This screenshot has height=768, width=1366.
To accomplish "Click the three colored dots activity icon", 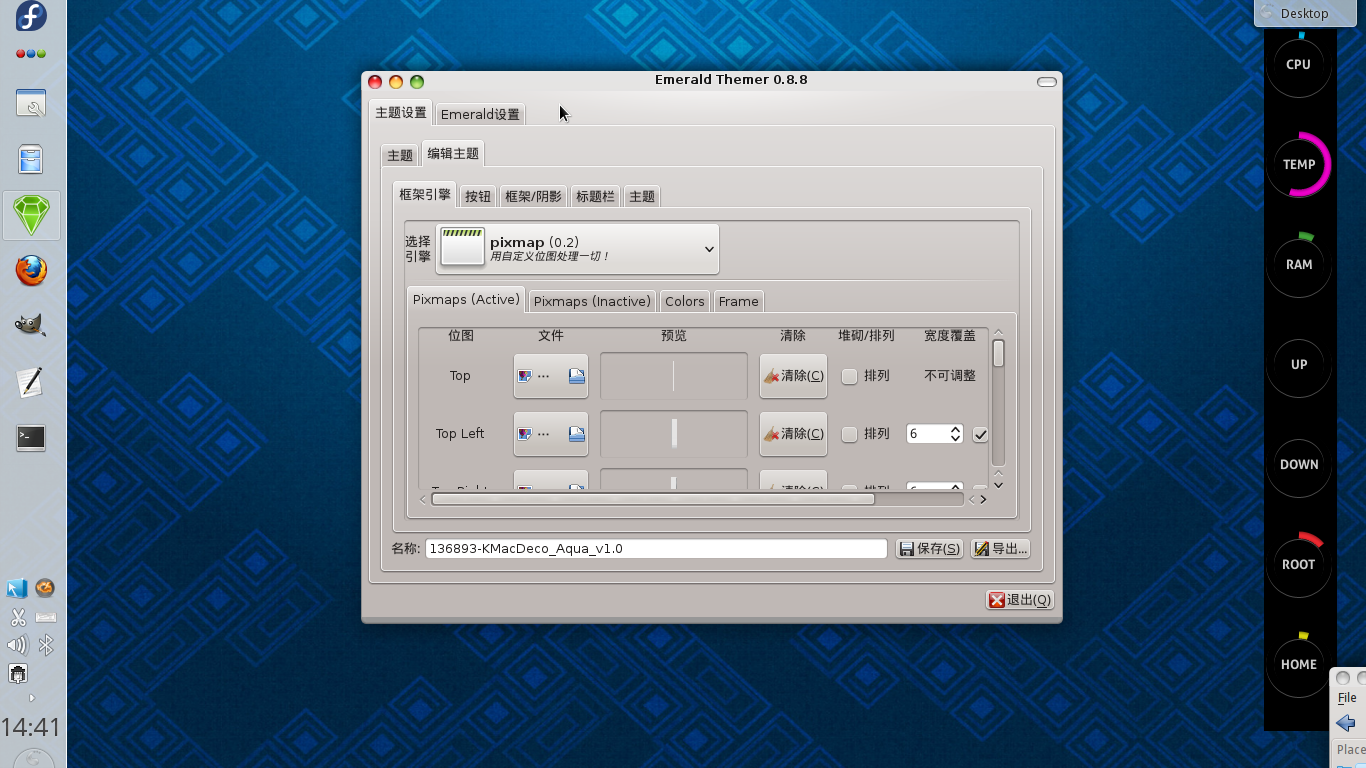I will (31, 54).
